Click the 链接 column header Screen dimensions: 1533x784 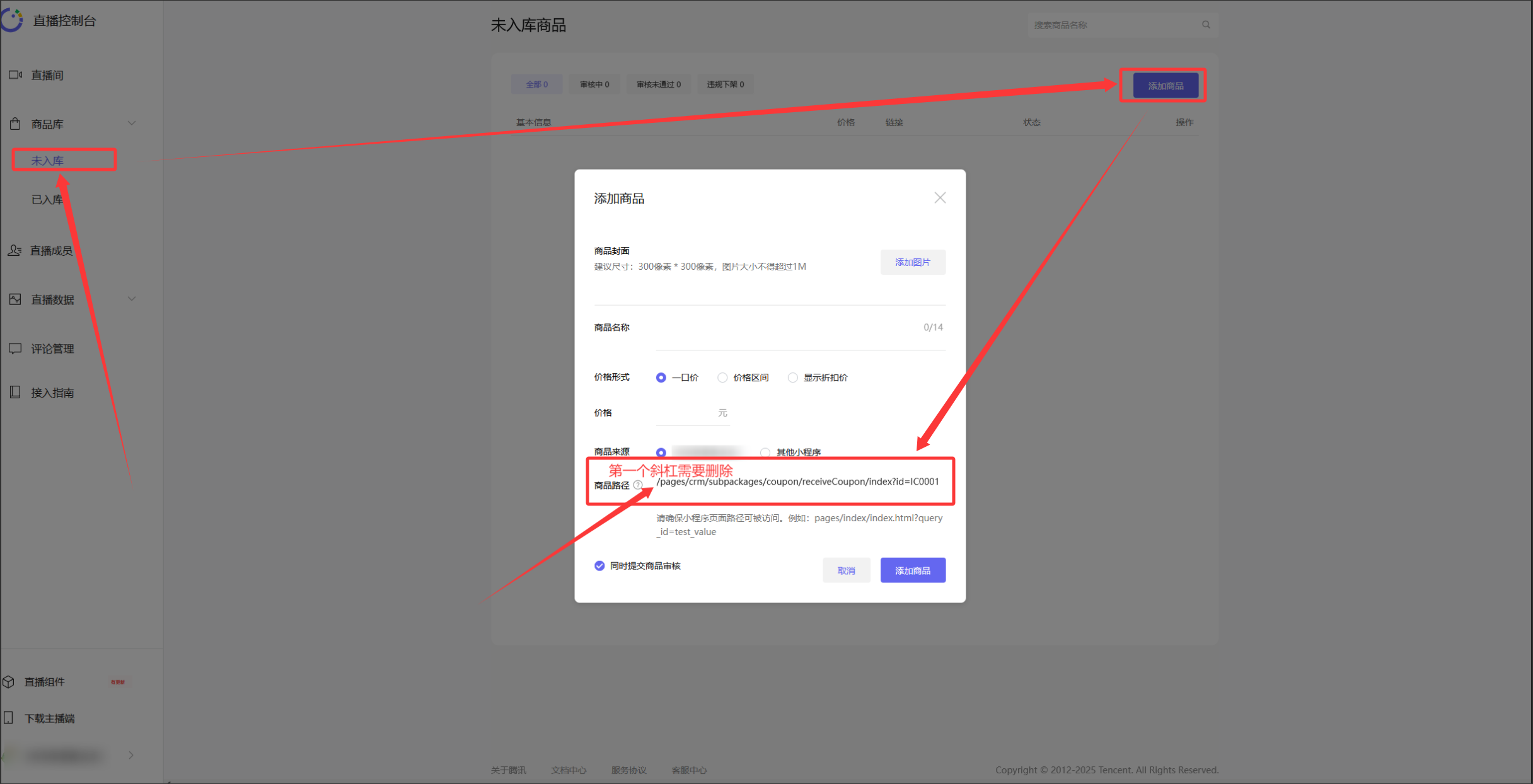(x=894, y=122)
